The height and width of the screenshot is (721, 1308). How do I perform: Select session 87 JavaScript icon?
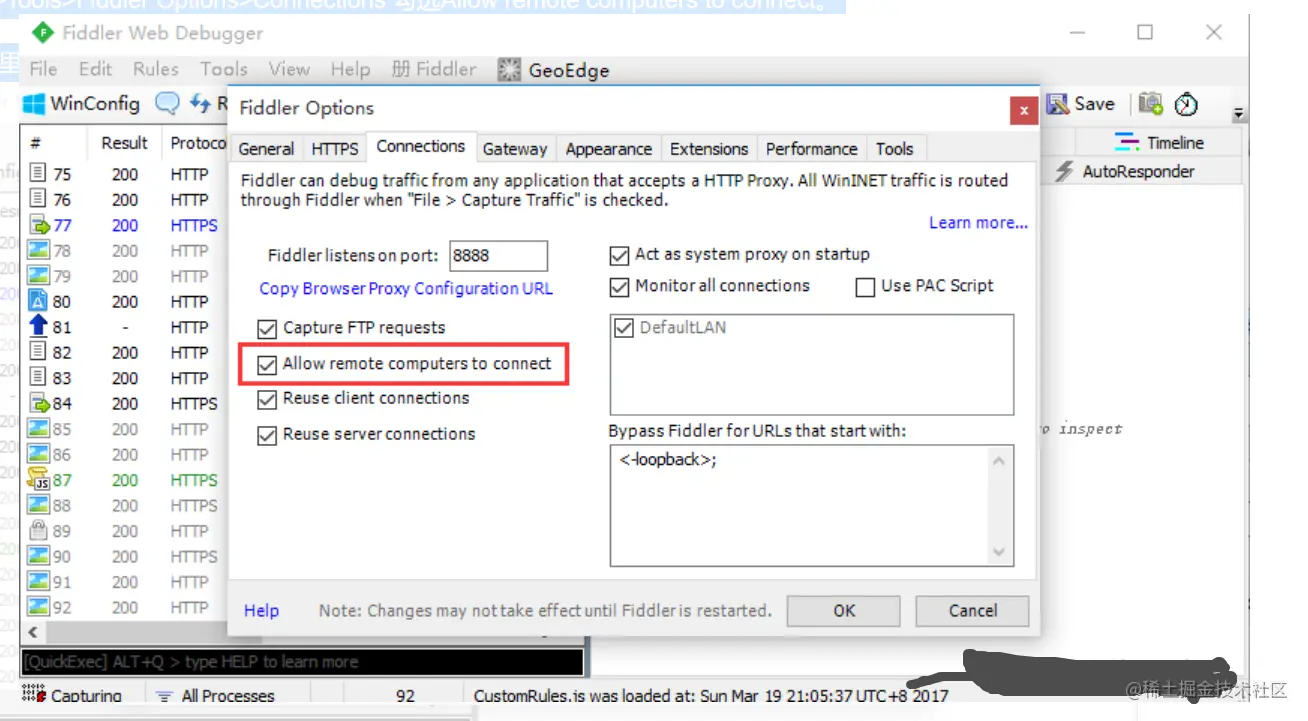(x=38, y=480)
